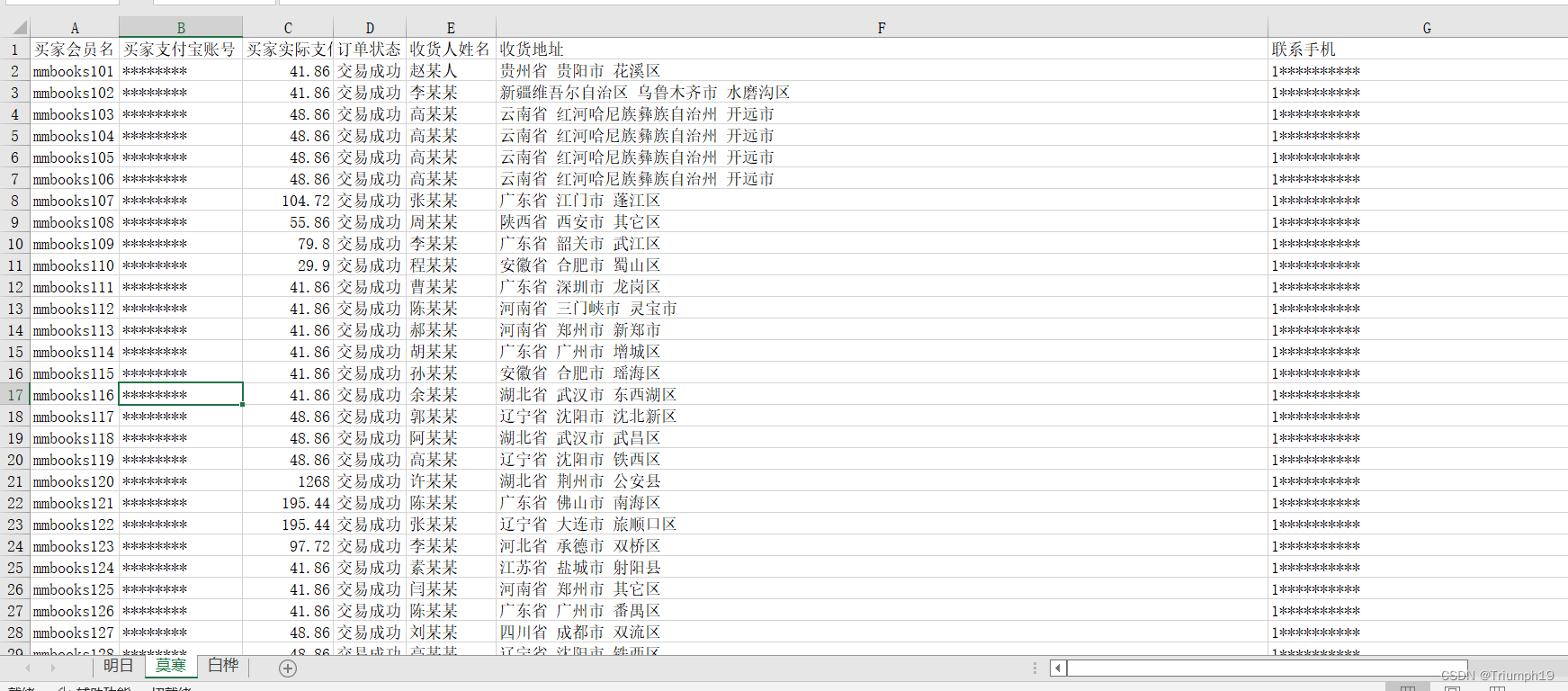Click the masked Alipay cell in row 17
This screenshot has height=691, width=1568.
click(x=181, y=395)
